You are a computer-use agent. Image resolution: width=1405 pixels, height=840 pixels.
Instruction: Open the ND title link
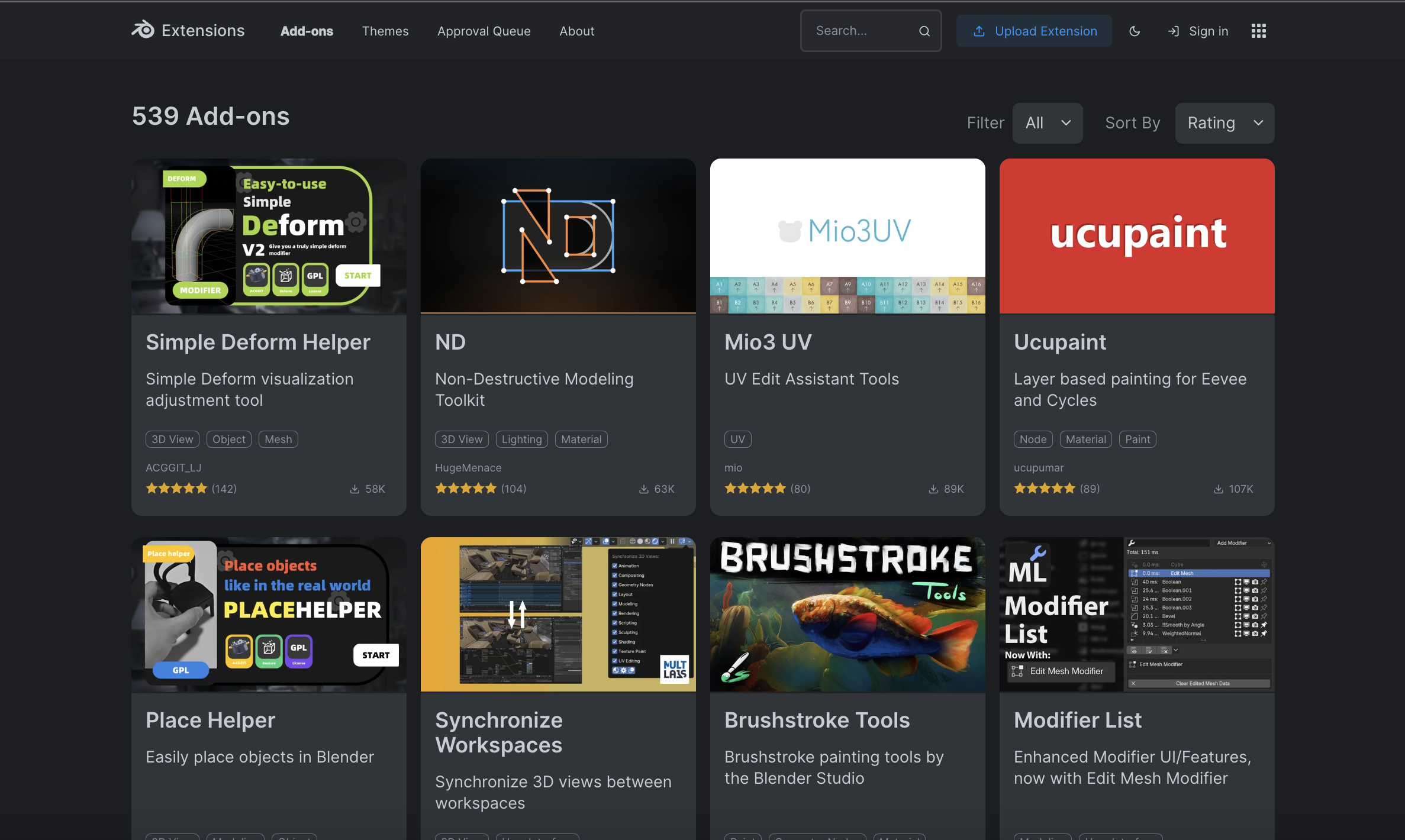[x=450, y=343]
